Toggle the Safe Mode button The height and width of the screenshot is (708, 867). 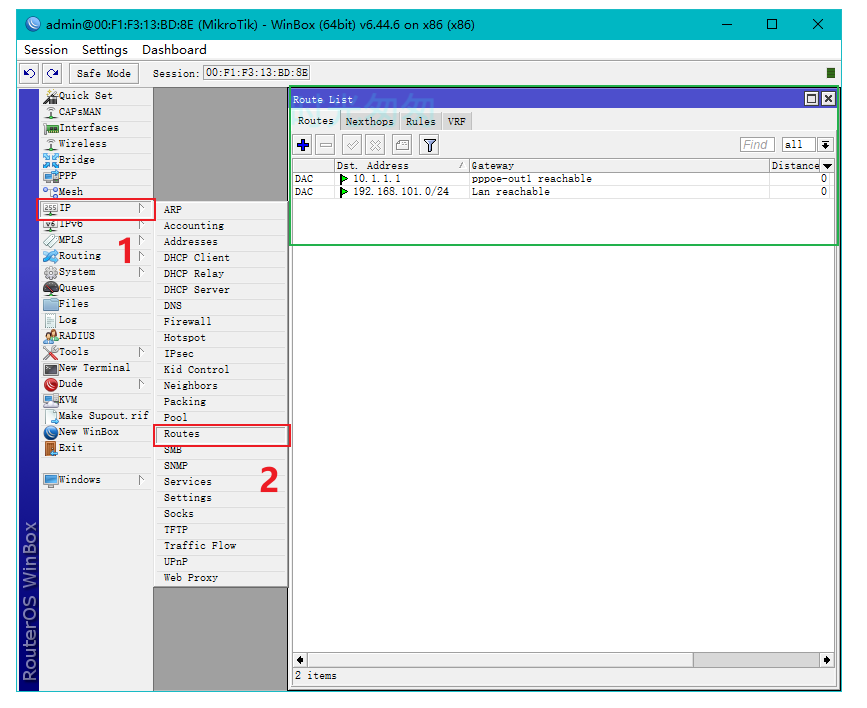coord(103,73)
